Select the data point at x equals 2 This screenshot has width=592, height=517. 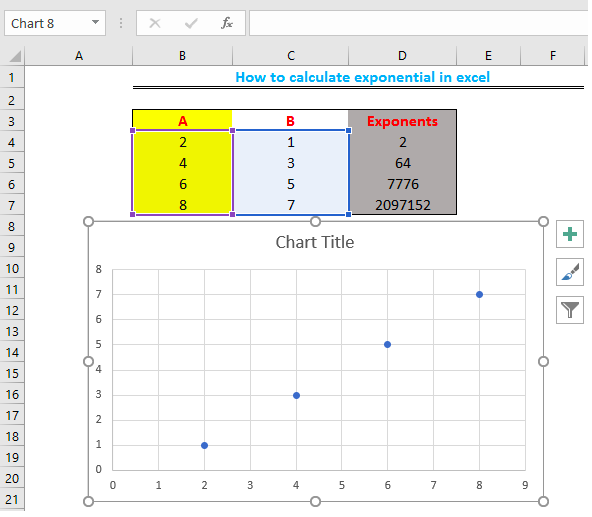[x=204, y=446]
